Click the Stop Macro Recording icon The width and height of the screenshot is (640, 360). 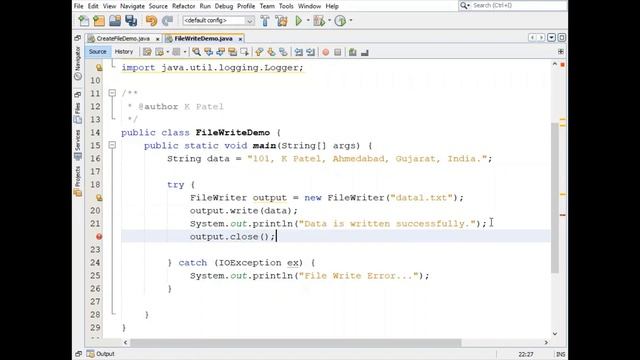[x=338, y=52]
